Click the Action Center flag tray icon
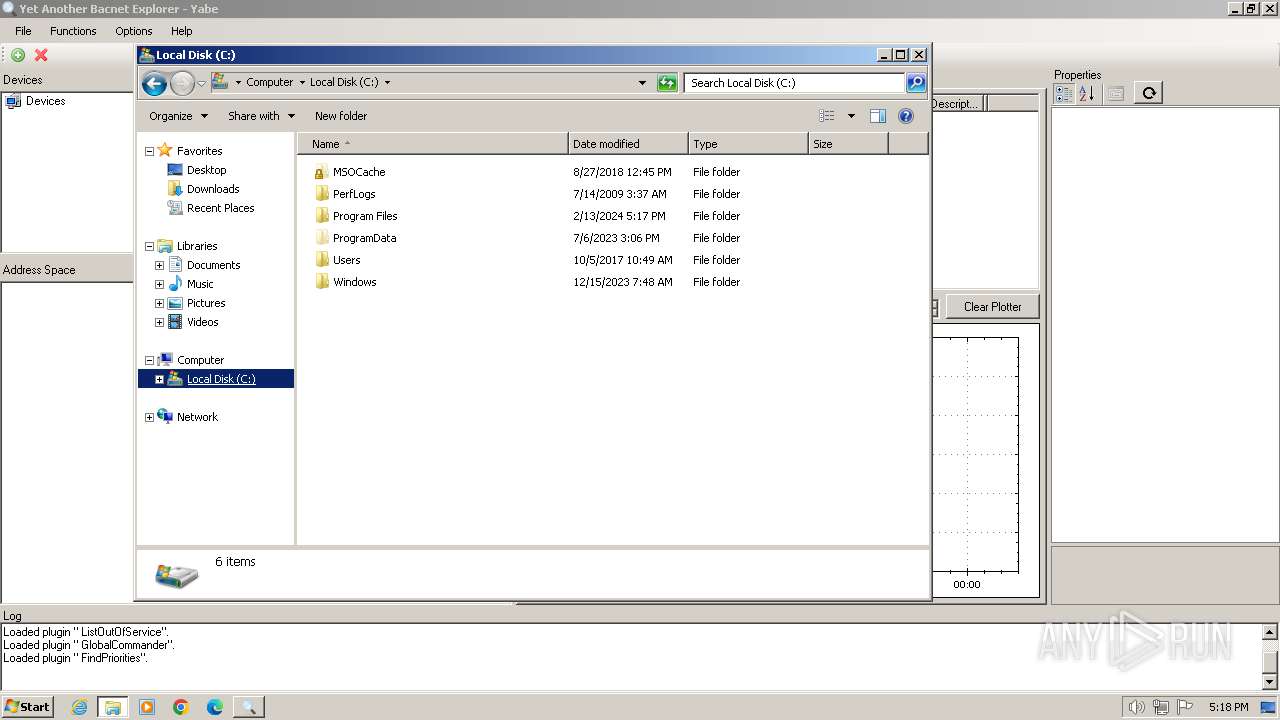Viewport: 1280px width, 720px height. pyautogui.click(x=1185, y=707)
